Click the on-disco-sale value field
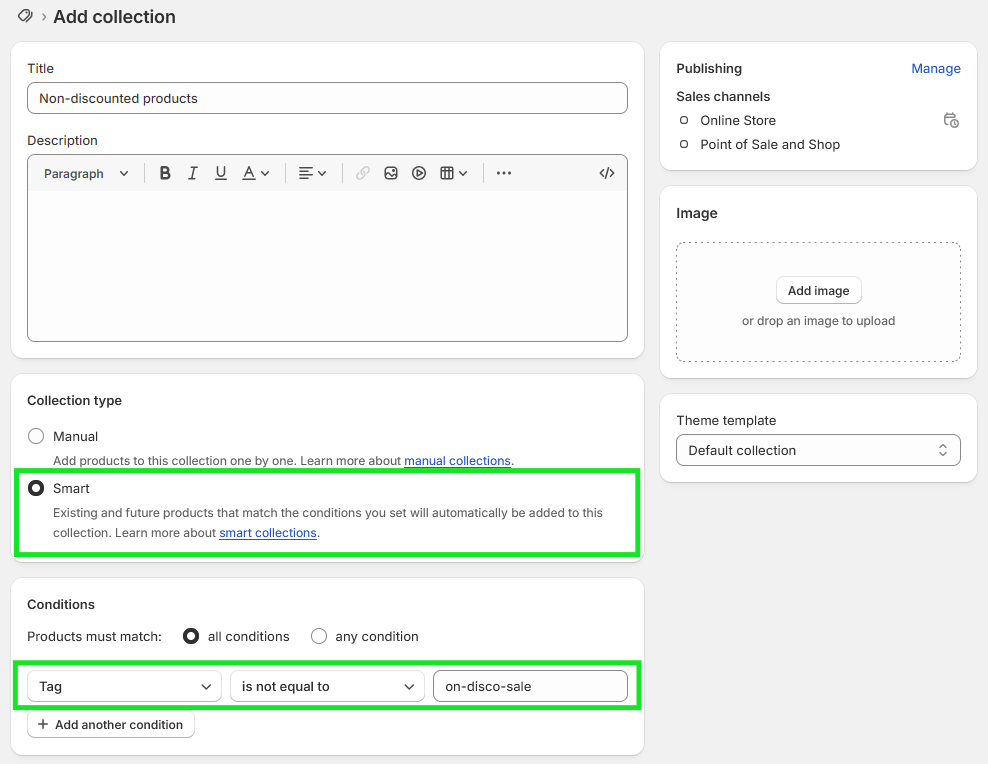 click(530, 687)
